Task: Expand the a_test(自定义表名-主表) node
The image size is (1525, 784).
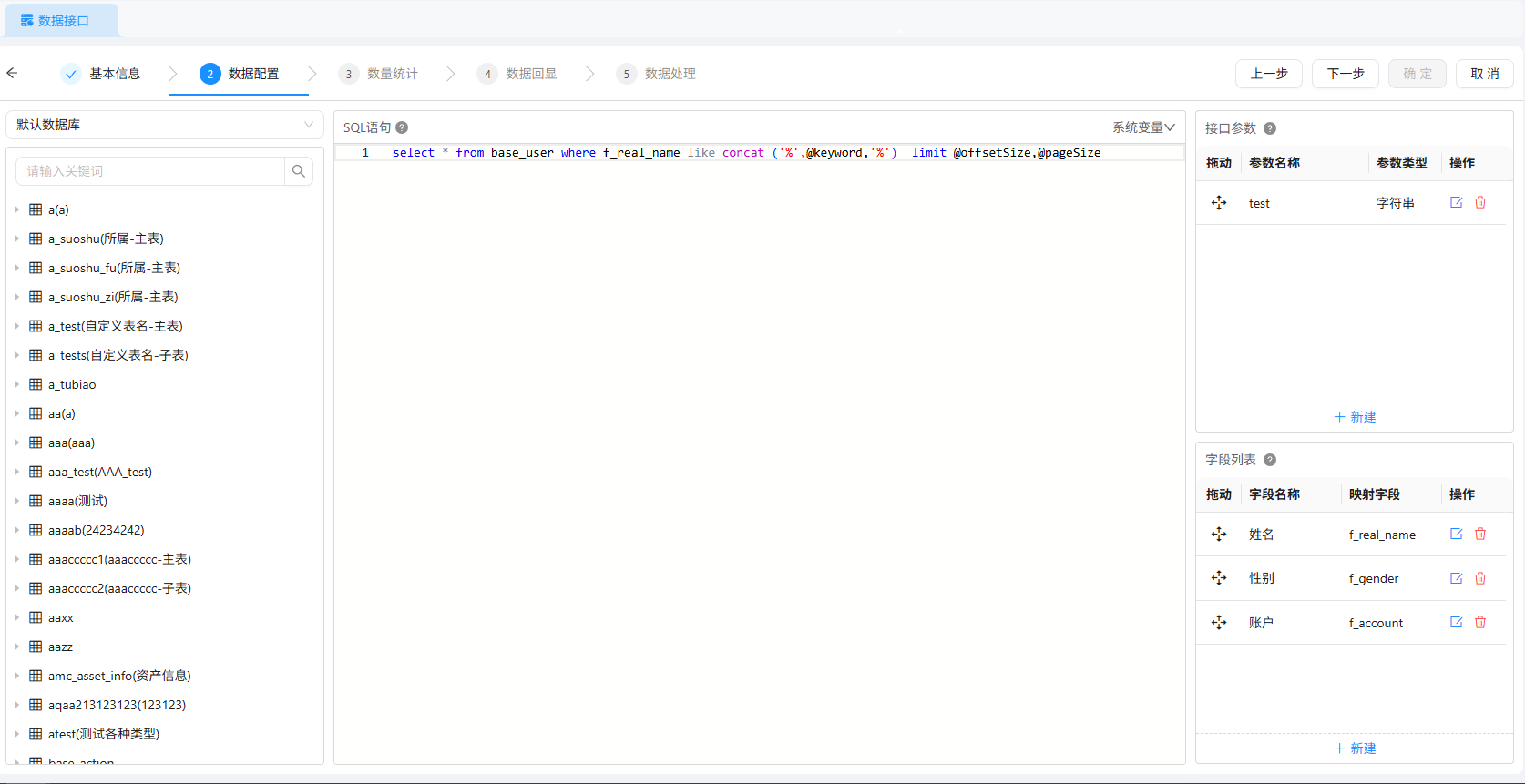Action: pyautogui.click(x=17, y=326)
